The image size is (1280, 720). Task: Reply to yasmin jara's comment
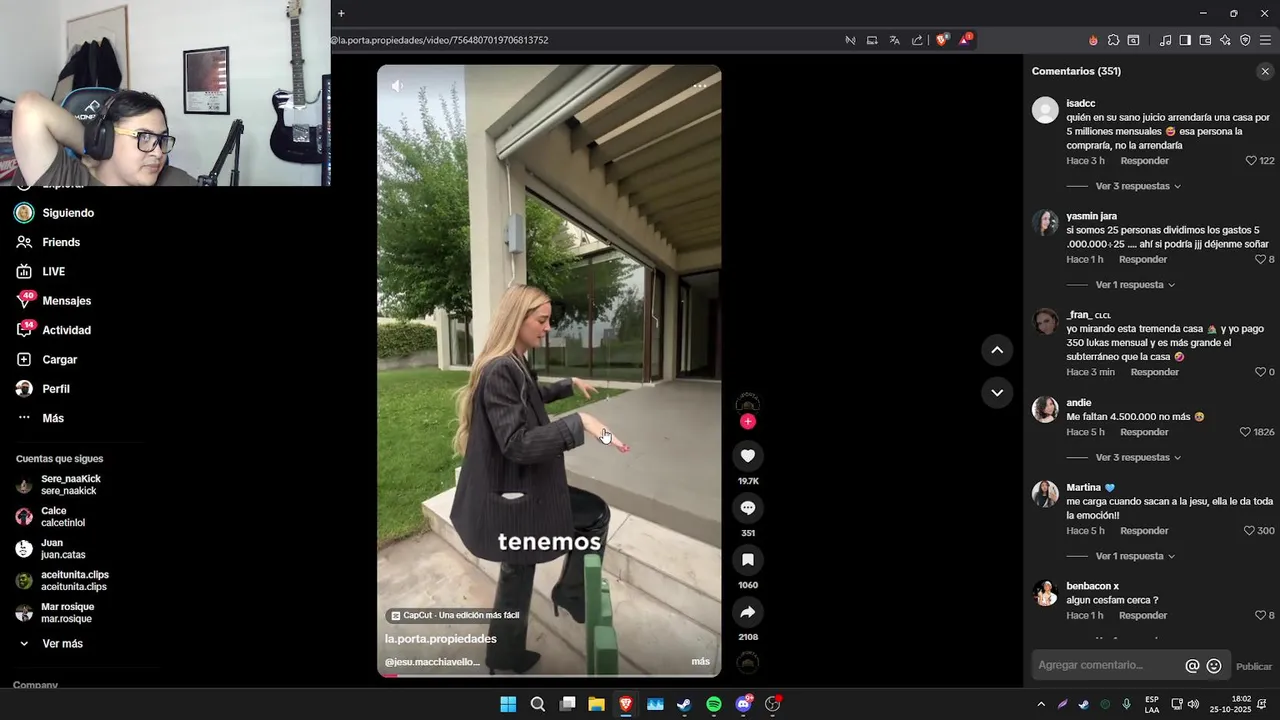click(1143, 259)
